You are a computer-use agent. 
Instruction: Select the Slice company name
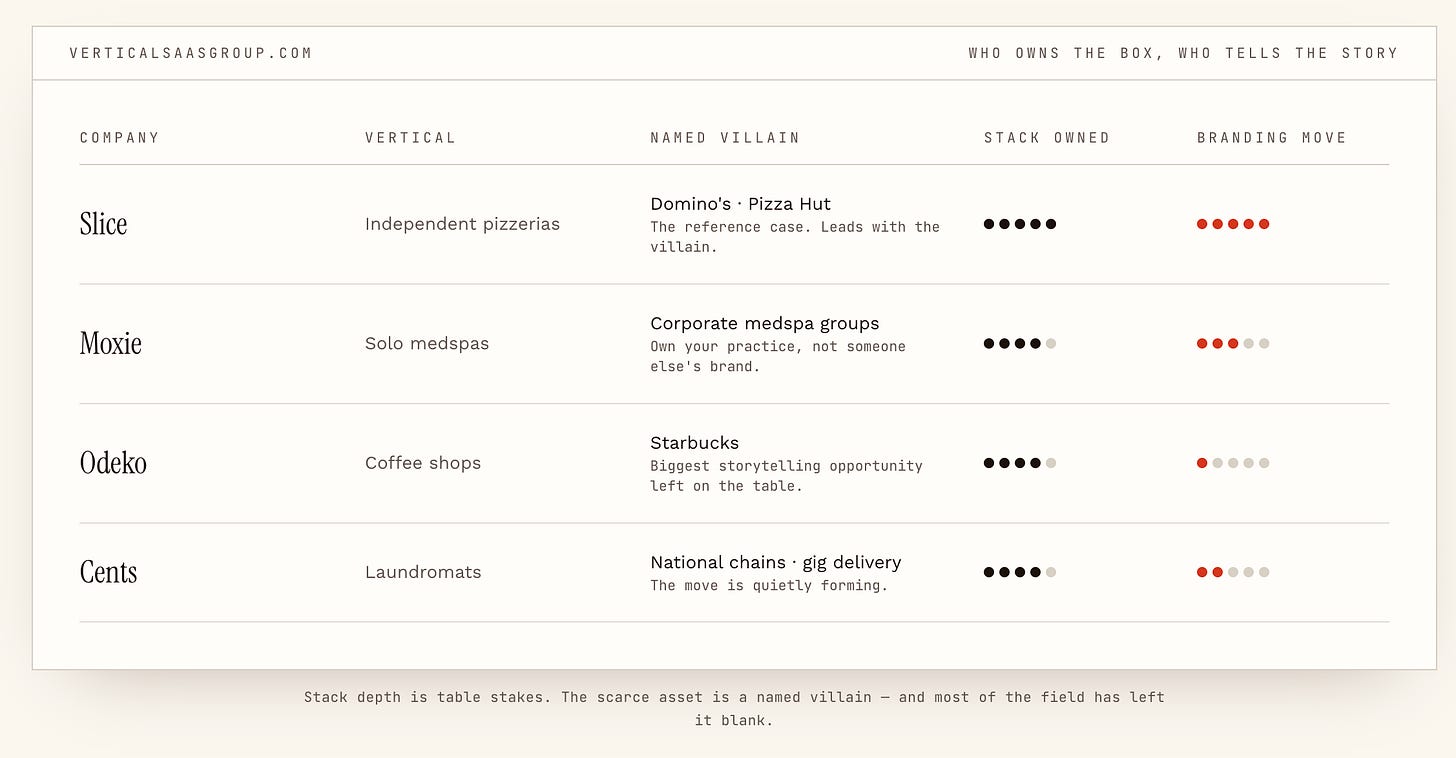click(x=104, y=223)
